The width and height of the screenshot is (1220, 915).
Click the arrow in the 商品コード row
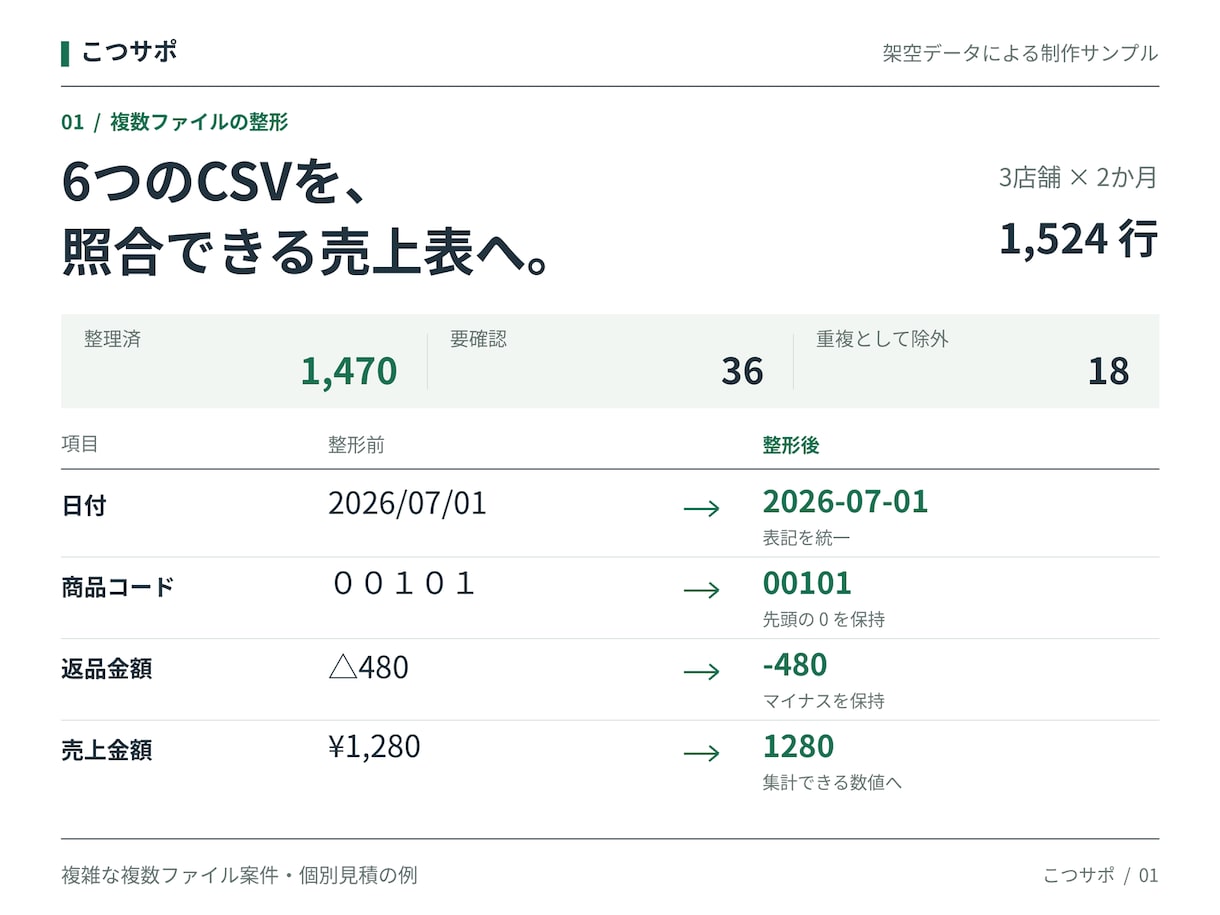(x=701, y=591)
